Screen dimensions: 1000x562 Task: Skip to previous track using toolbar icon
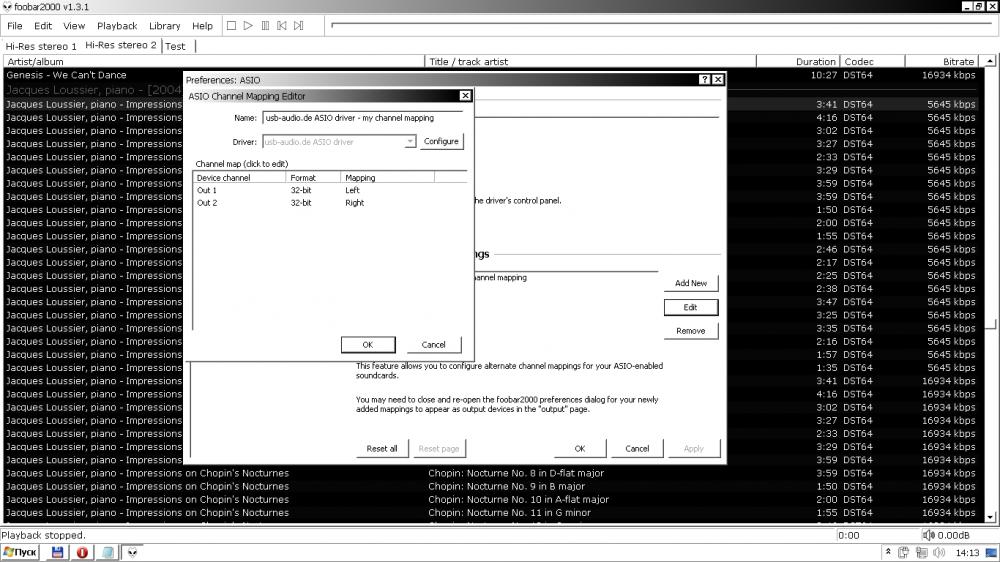(282, 26)
